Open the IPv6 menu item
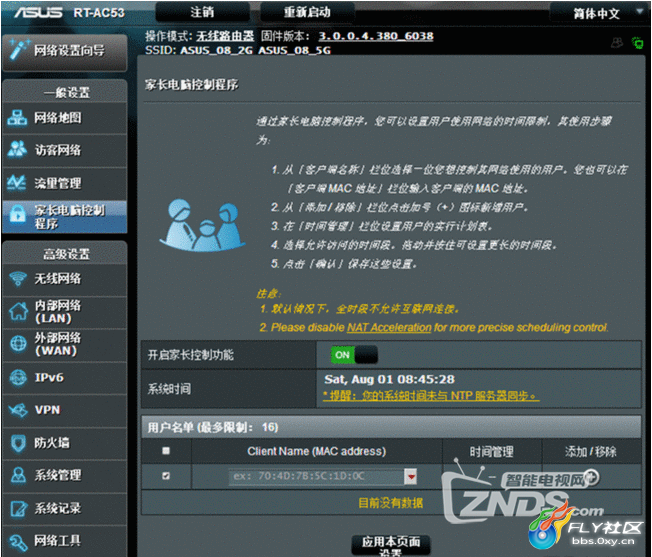Viewport: 652px width, 557px height. point(64,377)
